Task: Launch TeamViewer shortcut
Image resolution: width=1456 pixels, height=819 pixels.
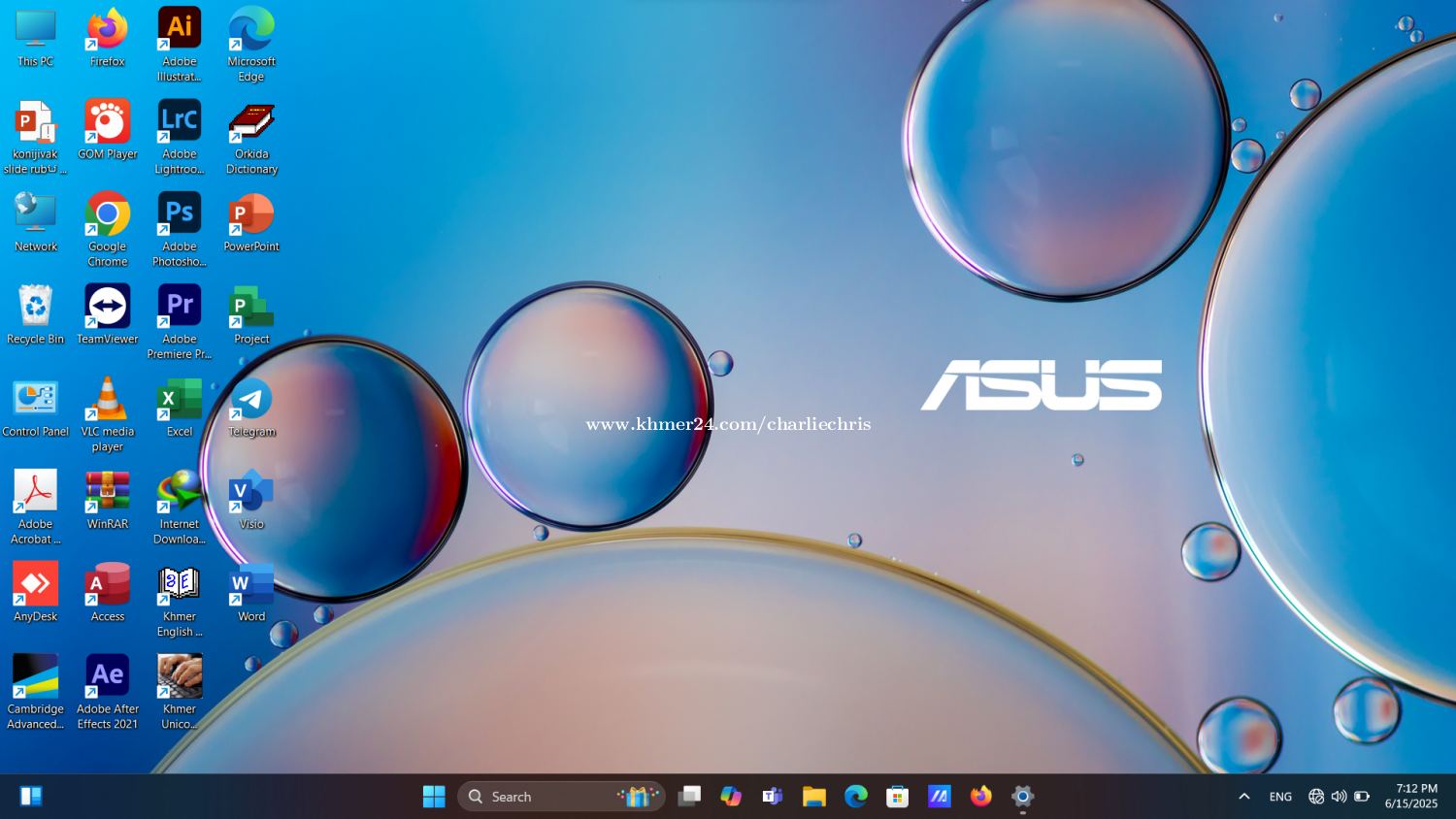Action: click(108, 315)
